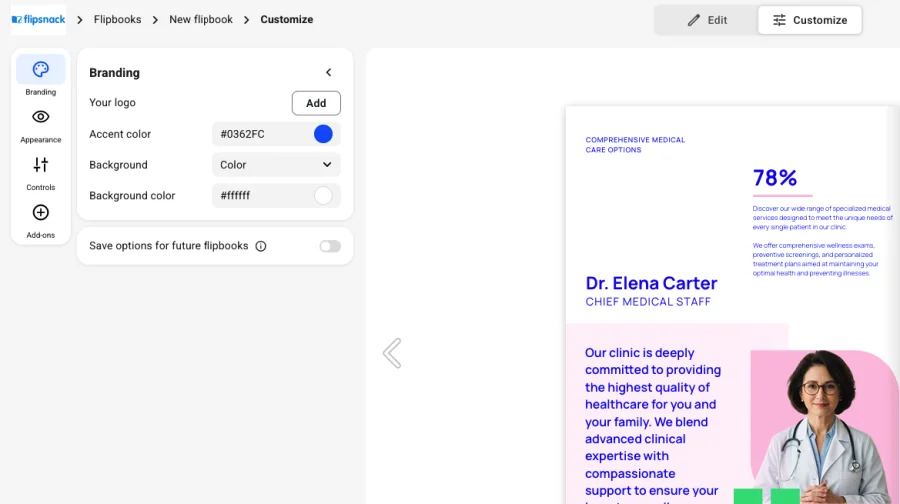This screenshot has height=504, width=900.
Task: Collapse the Branding panel with chevron
Action: pyautogui.click(x=328, y=72)
